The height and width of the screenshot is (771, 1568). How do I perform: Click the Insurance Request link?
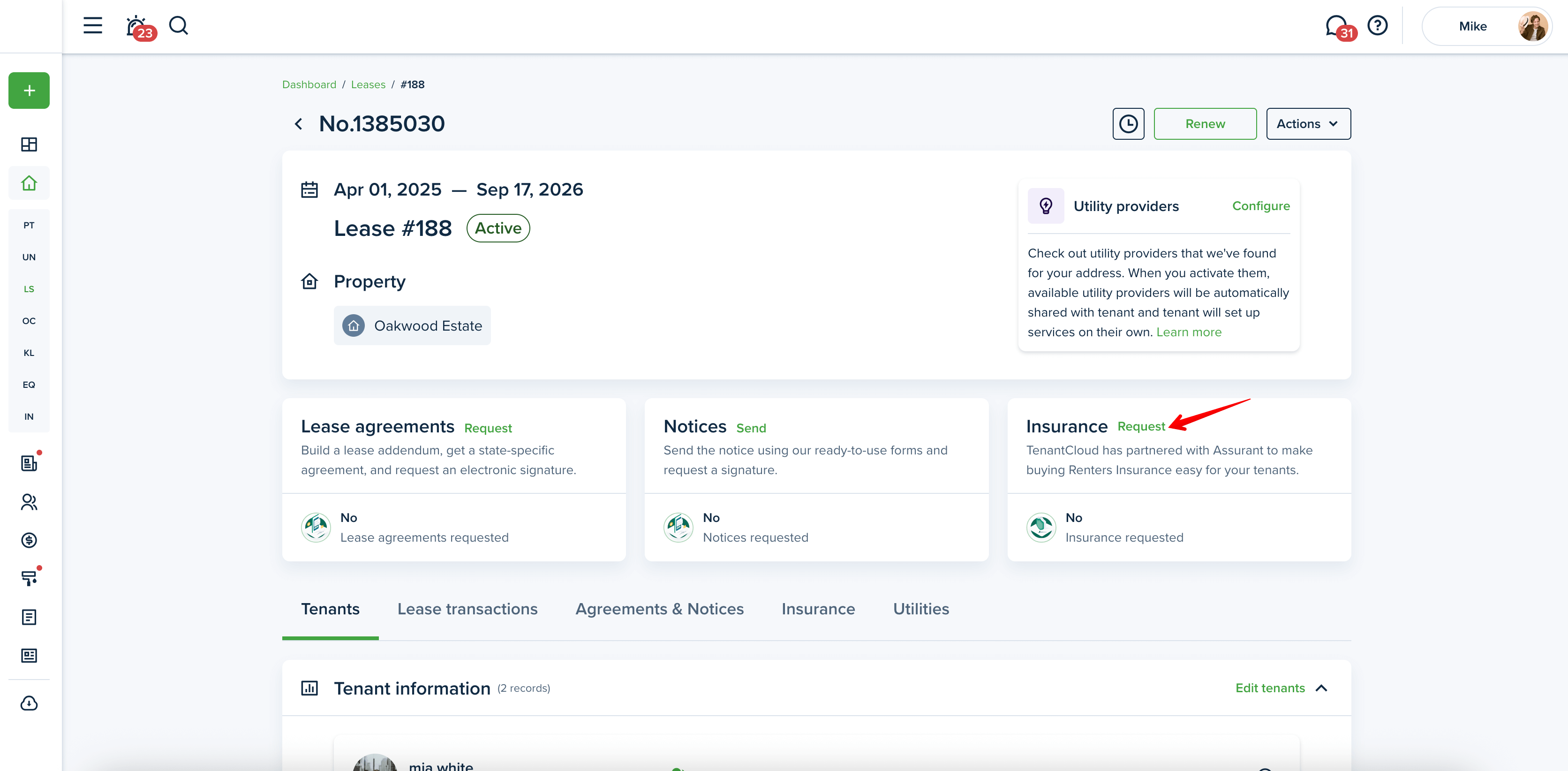tap(1141, 426)
